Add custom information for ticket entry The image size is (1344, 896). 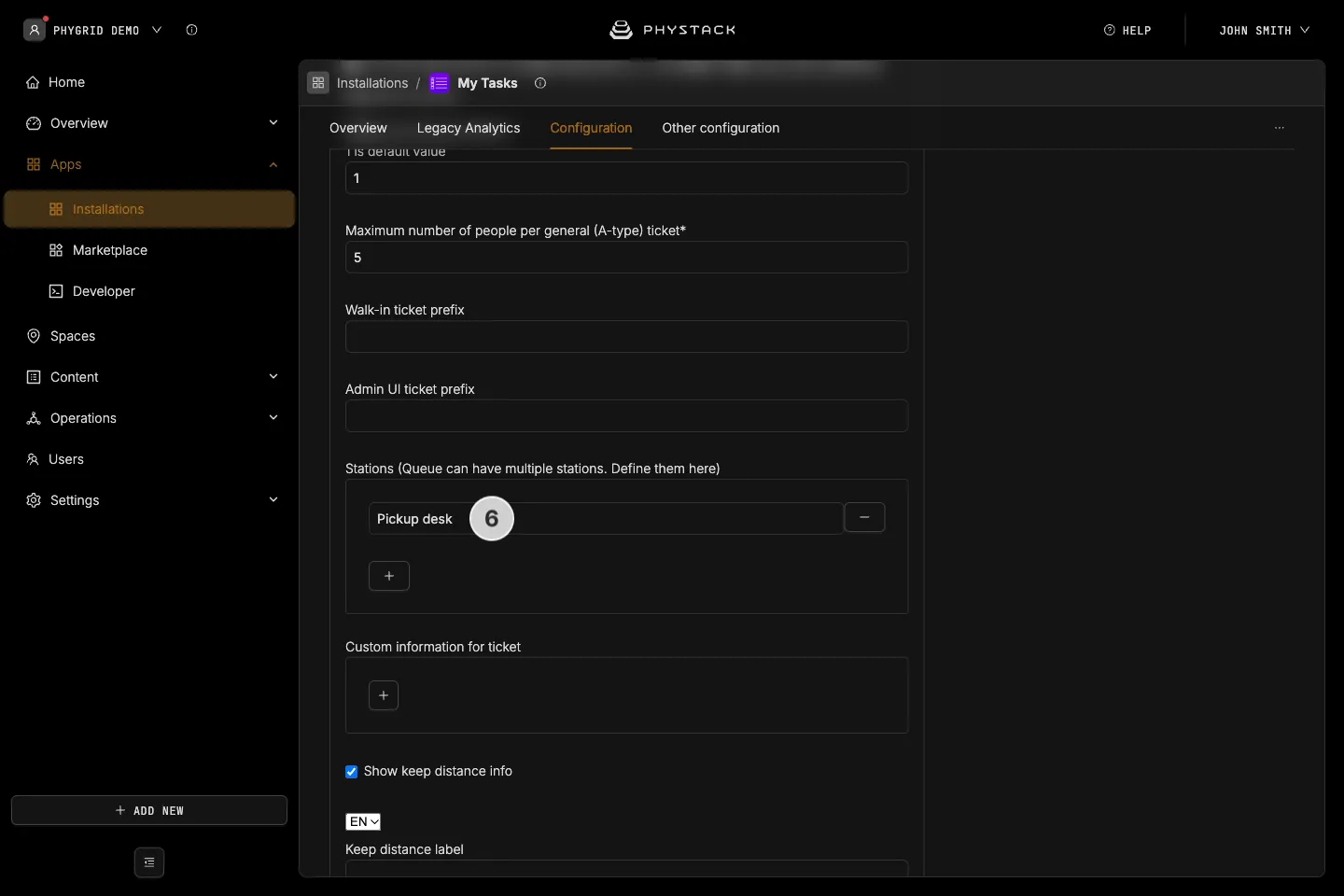pyautogui.click(x=384, y=695)
